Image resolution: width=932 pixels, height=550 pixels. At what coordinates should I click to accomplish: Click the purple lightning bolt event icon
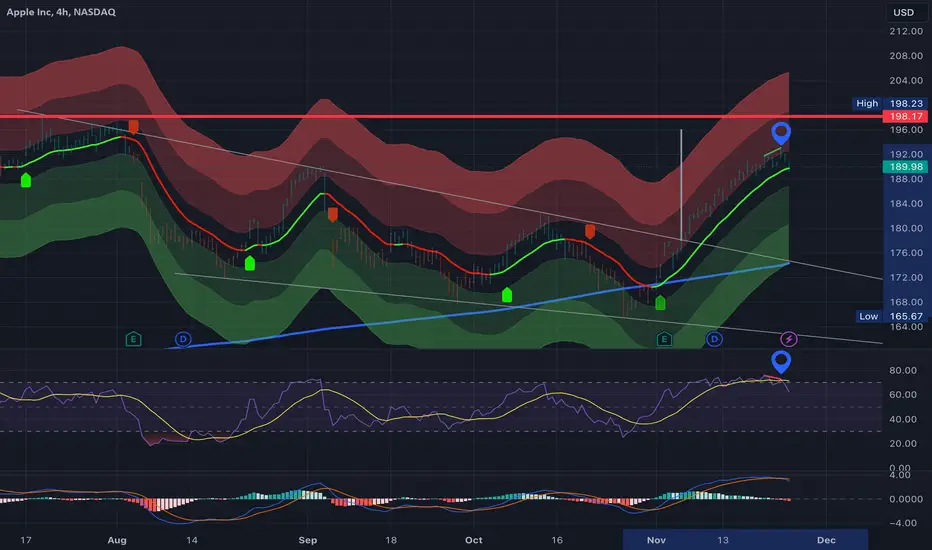789,340
